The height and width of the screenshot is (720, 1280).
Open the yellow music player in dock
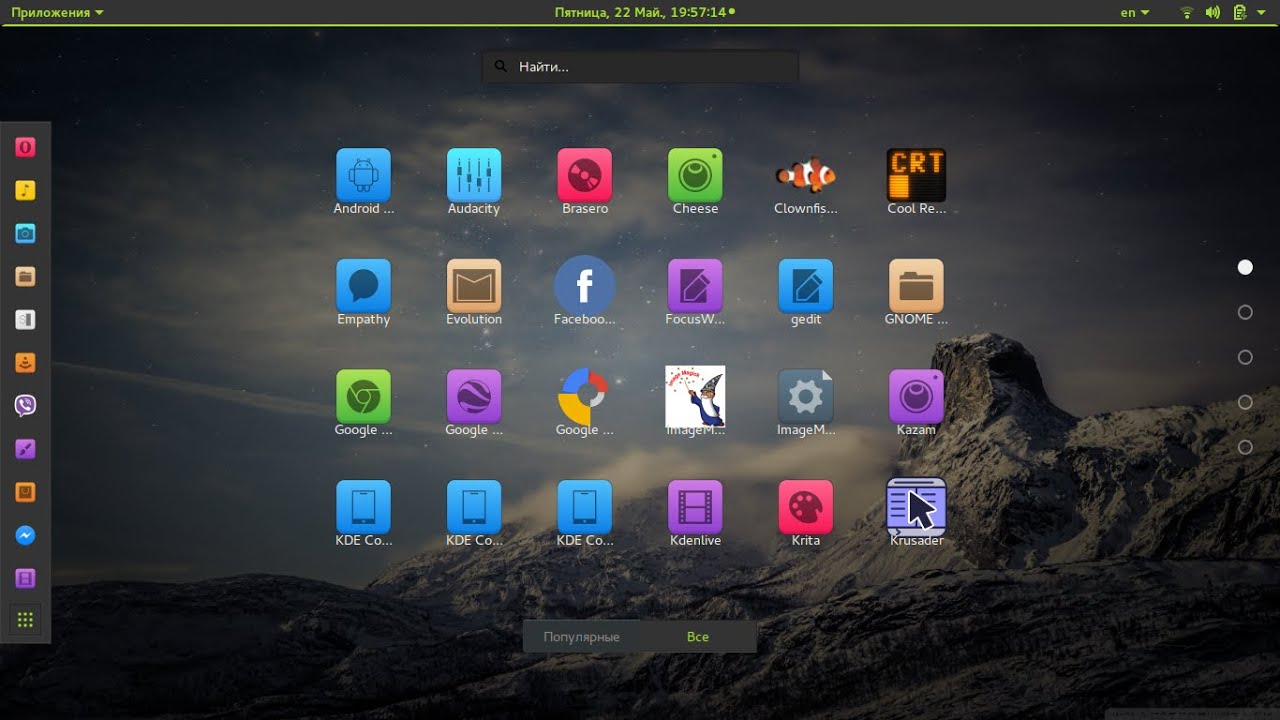tap(26, 190)
